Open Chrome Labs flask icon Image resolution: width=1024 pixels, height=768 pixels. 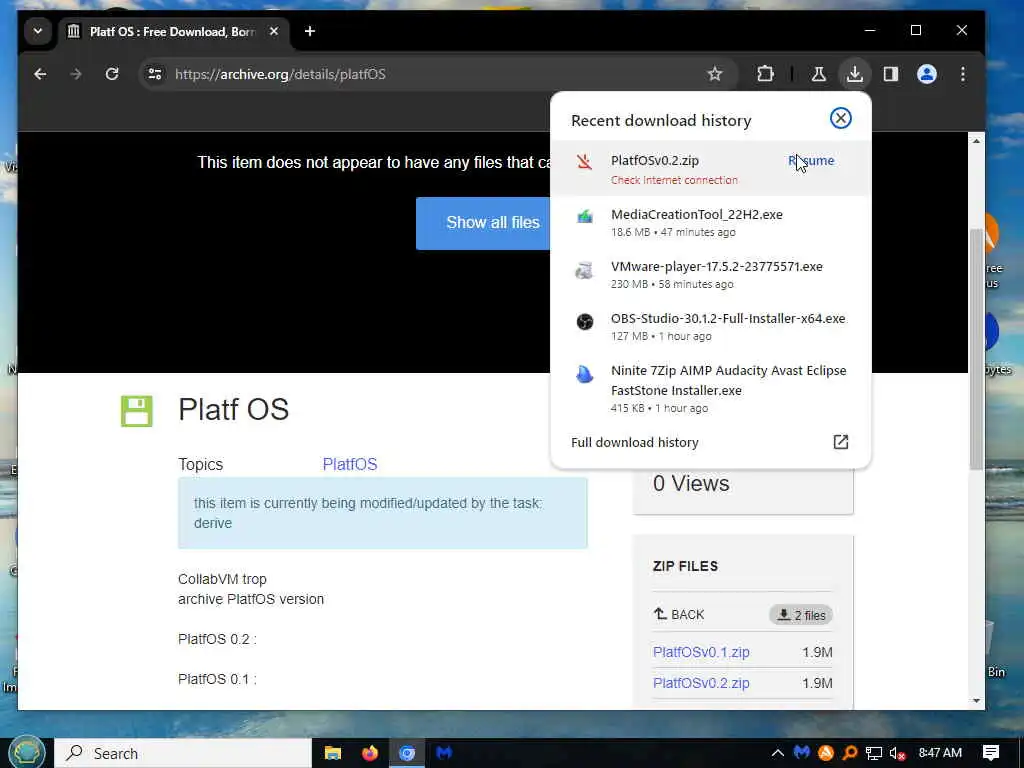coord(818,74)
